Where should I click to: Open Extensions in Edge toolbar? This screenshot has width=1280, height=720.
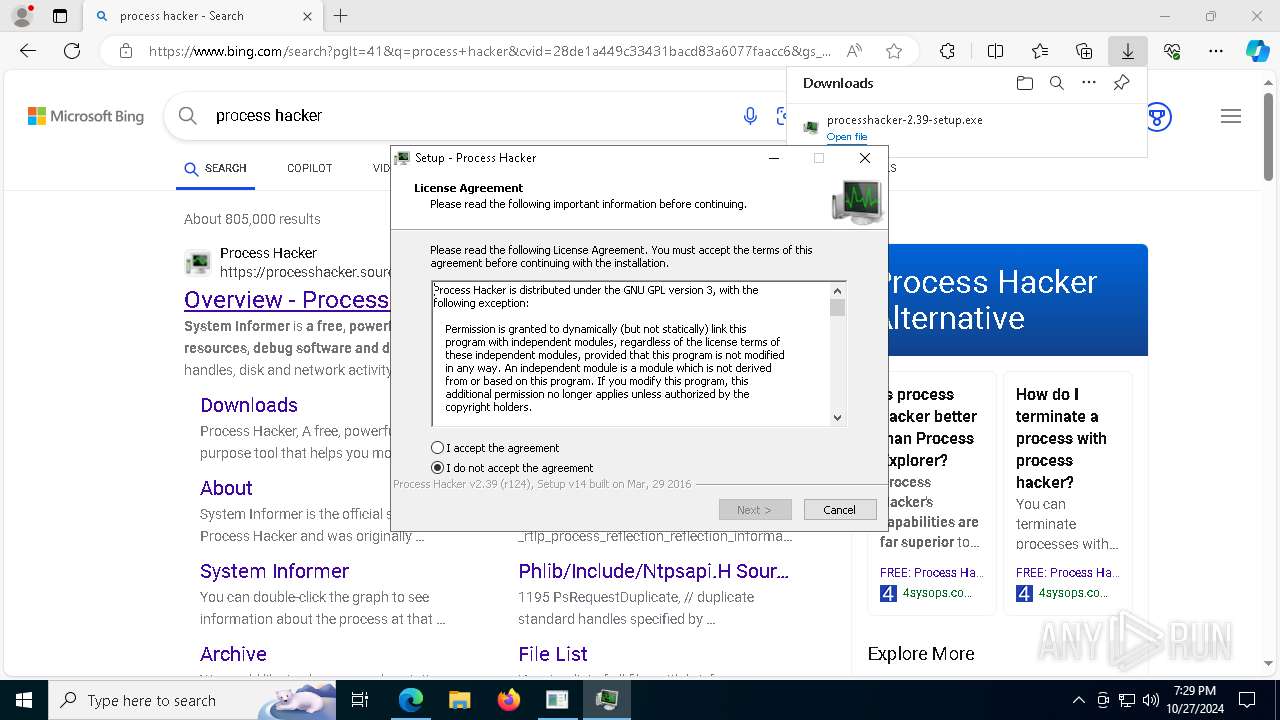point(947,51)
